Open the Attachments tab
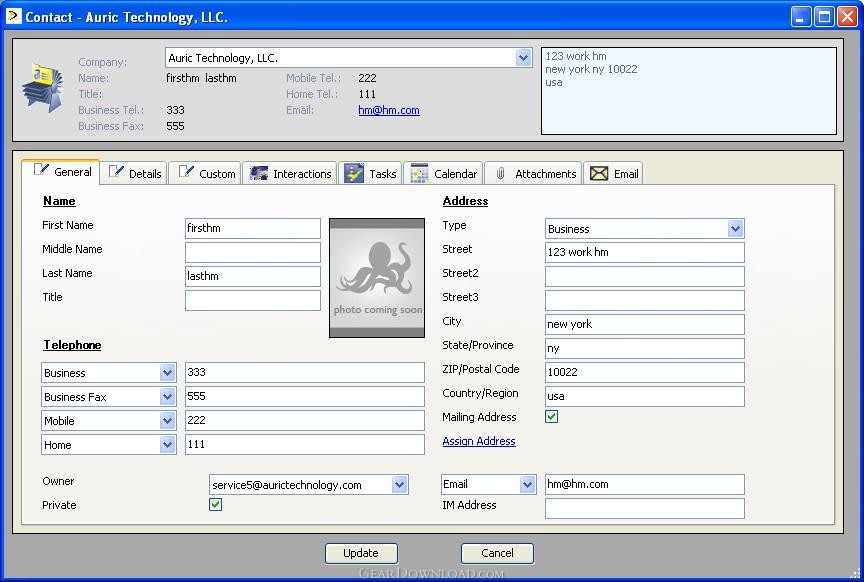 tap(533, 173)
